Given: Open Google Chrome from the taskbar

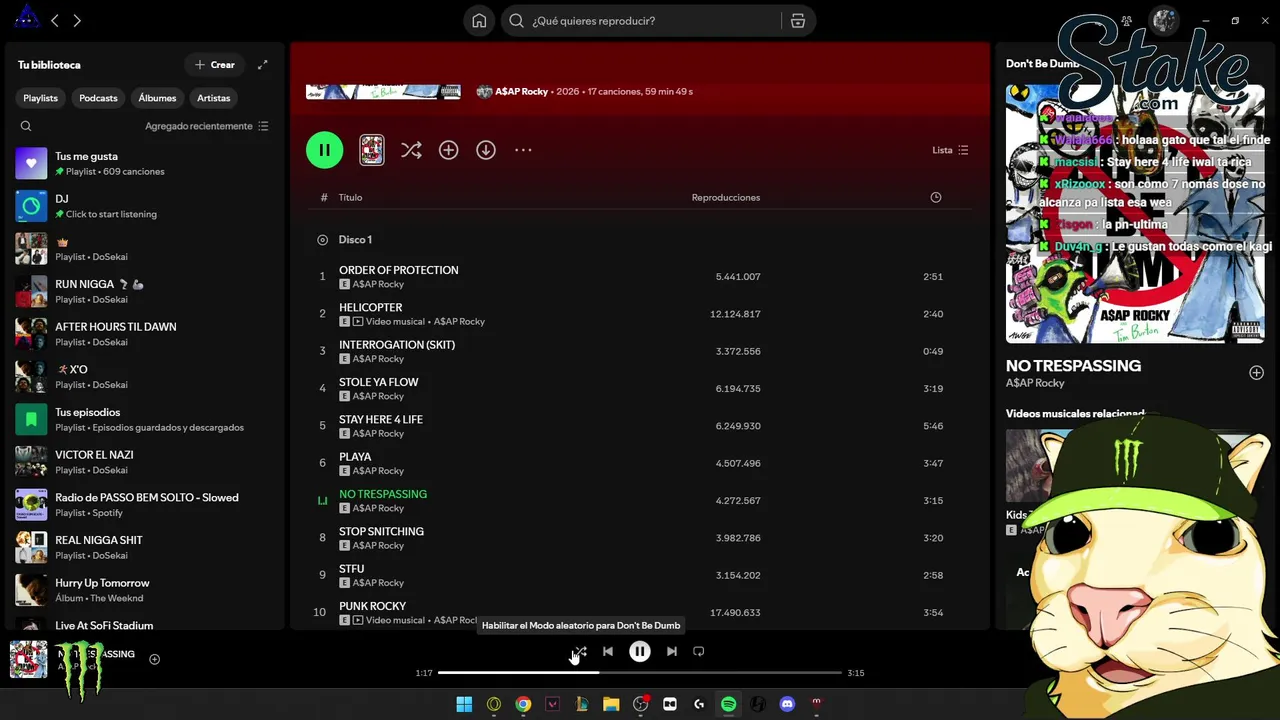Looking at the screenshot, I should point(523,704).
